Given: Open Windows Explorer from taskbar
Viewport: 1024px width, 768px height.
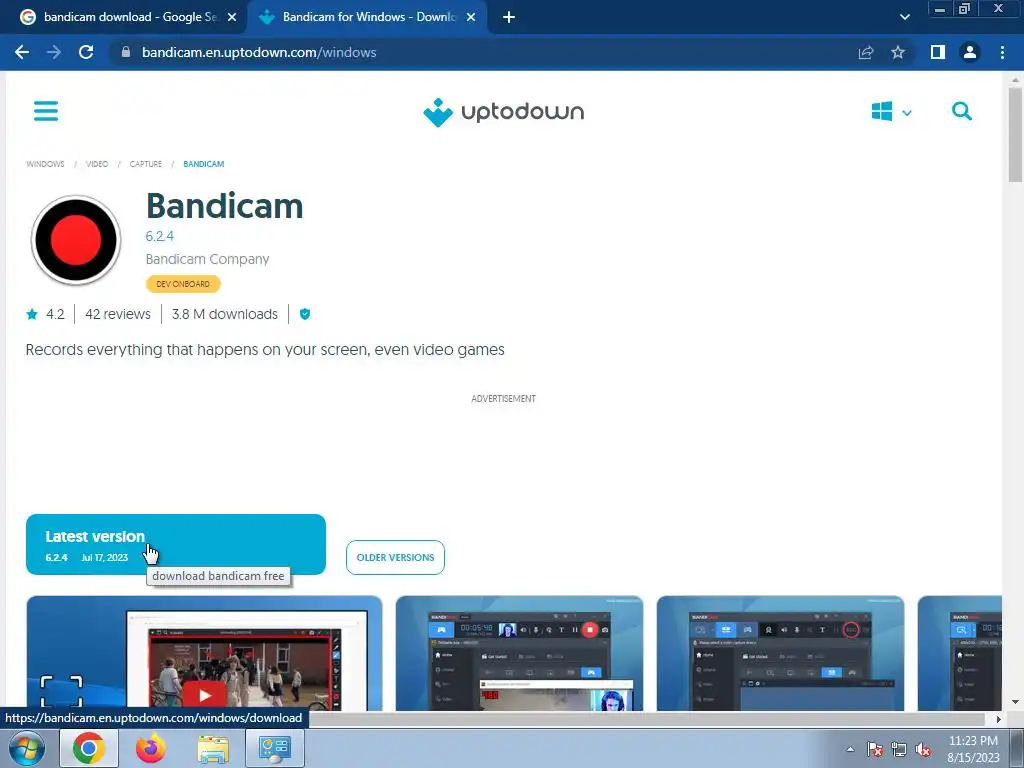Looking at the screenshot, I should point(213,749).
